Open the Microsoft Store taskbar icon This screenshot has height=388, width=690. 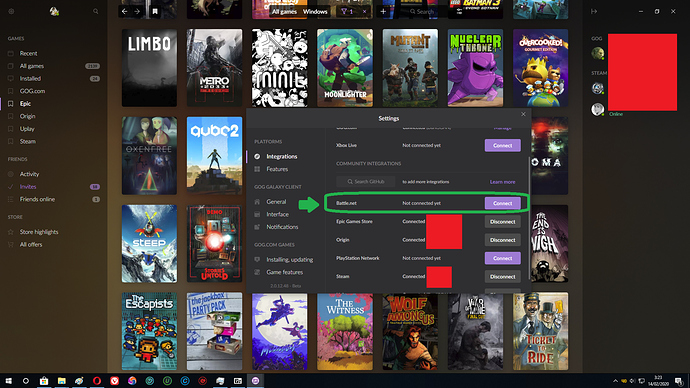(44, 381)
